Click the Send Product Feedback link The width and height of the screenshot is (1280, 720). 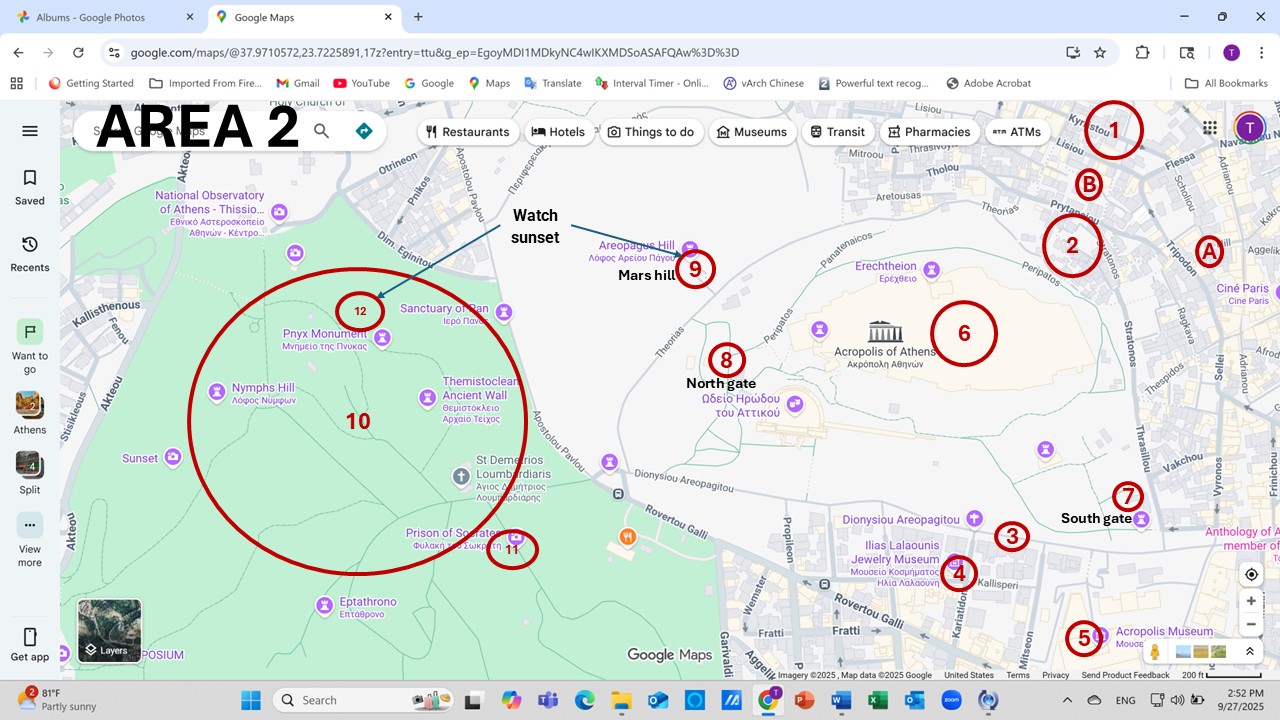point(1125,675)
